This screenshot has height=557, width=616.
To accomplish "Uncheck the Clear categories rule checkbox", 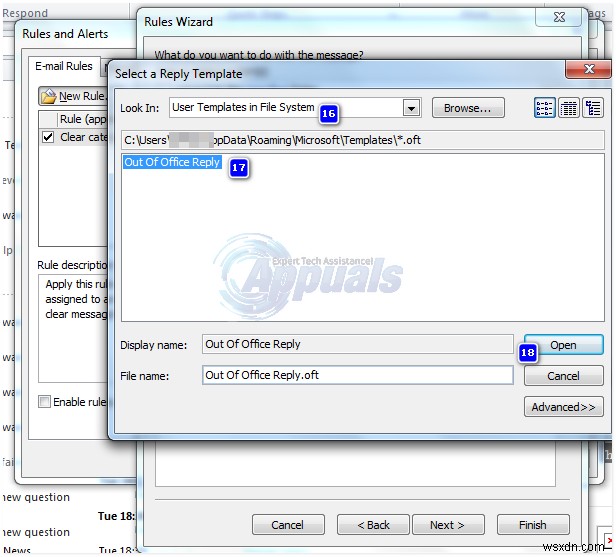I will pos(48,137).
